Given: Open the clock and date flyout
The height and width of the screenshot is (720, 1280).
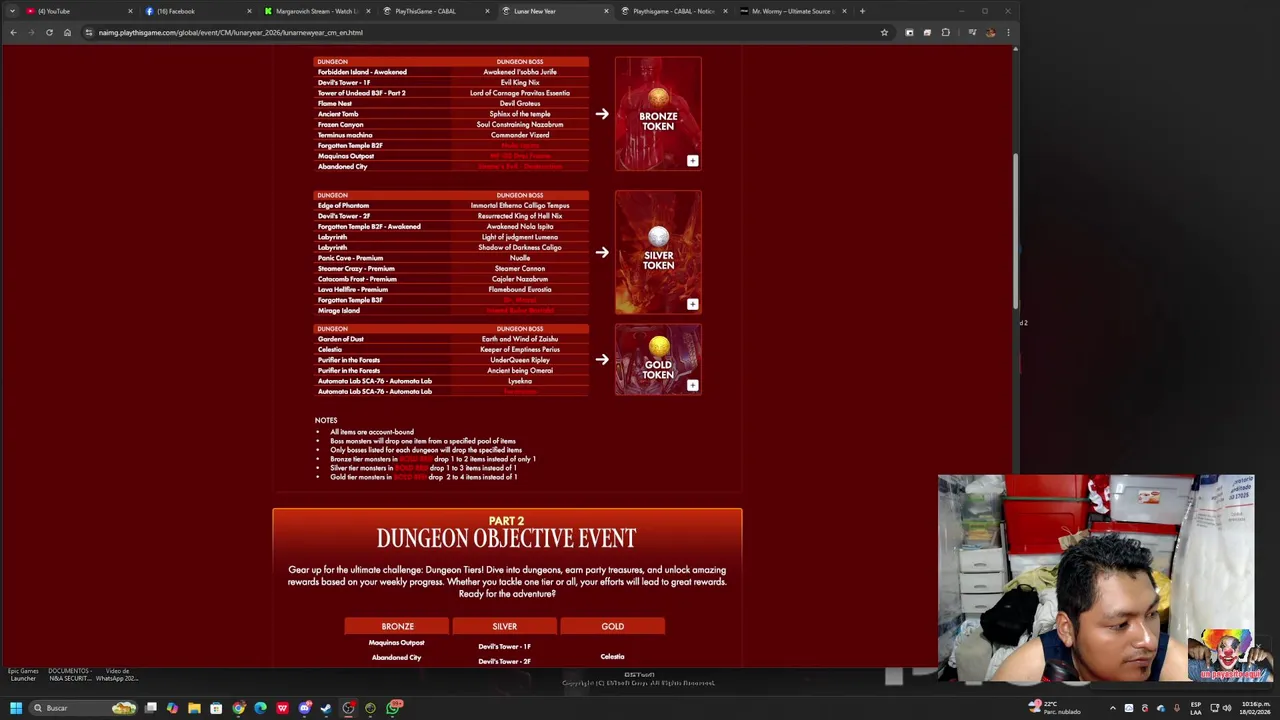Looking at the screenshot, I should click(1255, 708).
